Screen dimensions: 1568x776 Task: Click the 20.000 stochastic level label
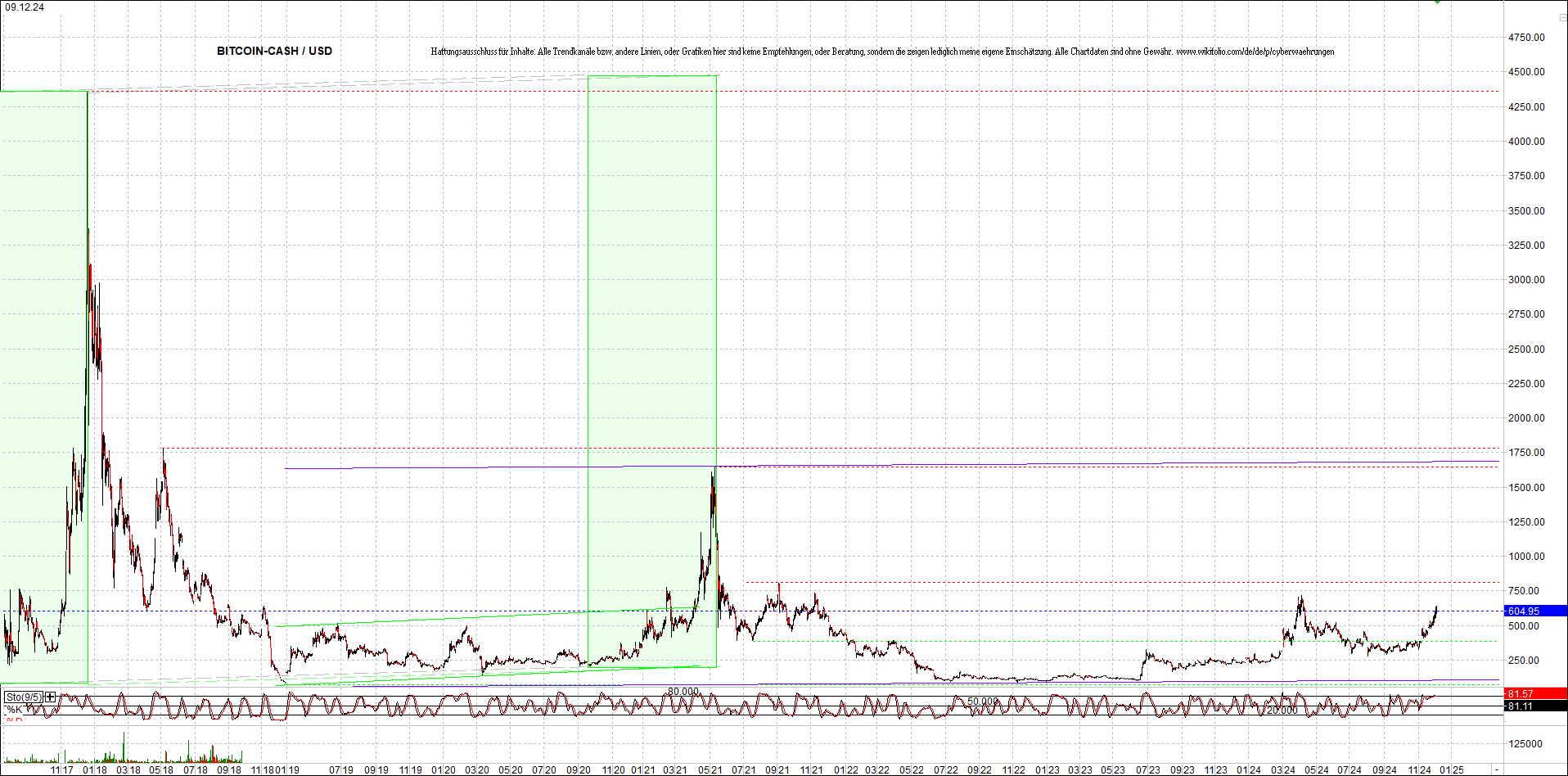pos(1282,711)
